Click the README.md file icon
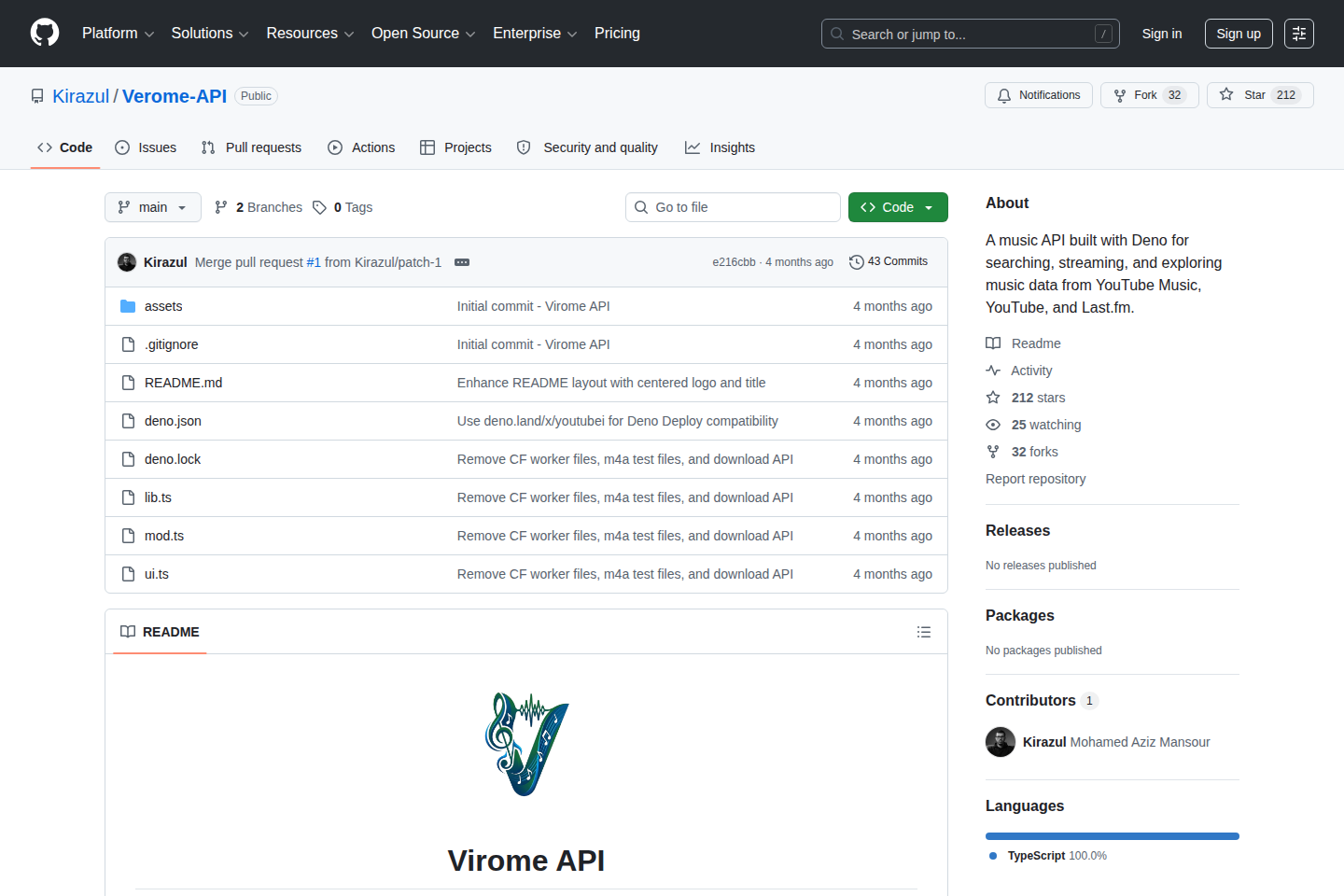 pyautogui.click(x=128, y=383)
